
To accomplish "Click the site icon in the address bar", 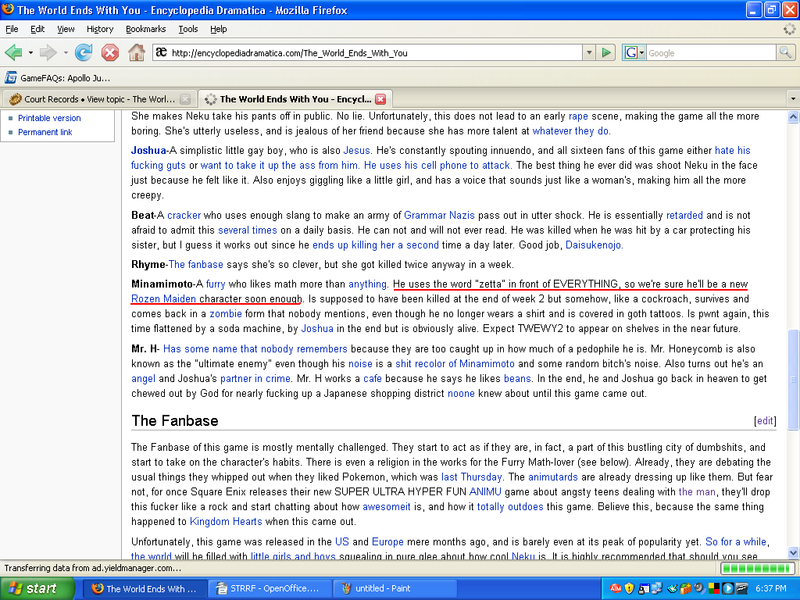I will (x=161, y=53).
